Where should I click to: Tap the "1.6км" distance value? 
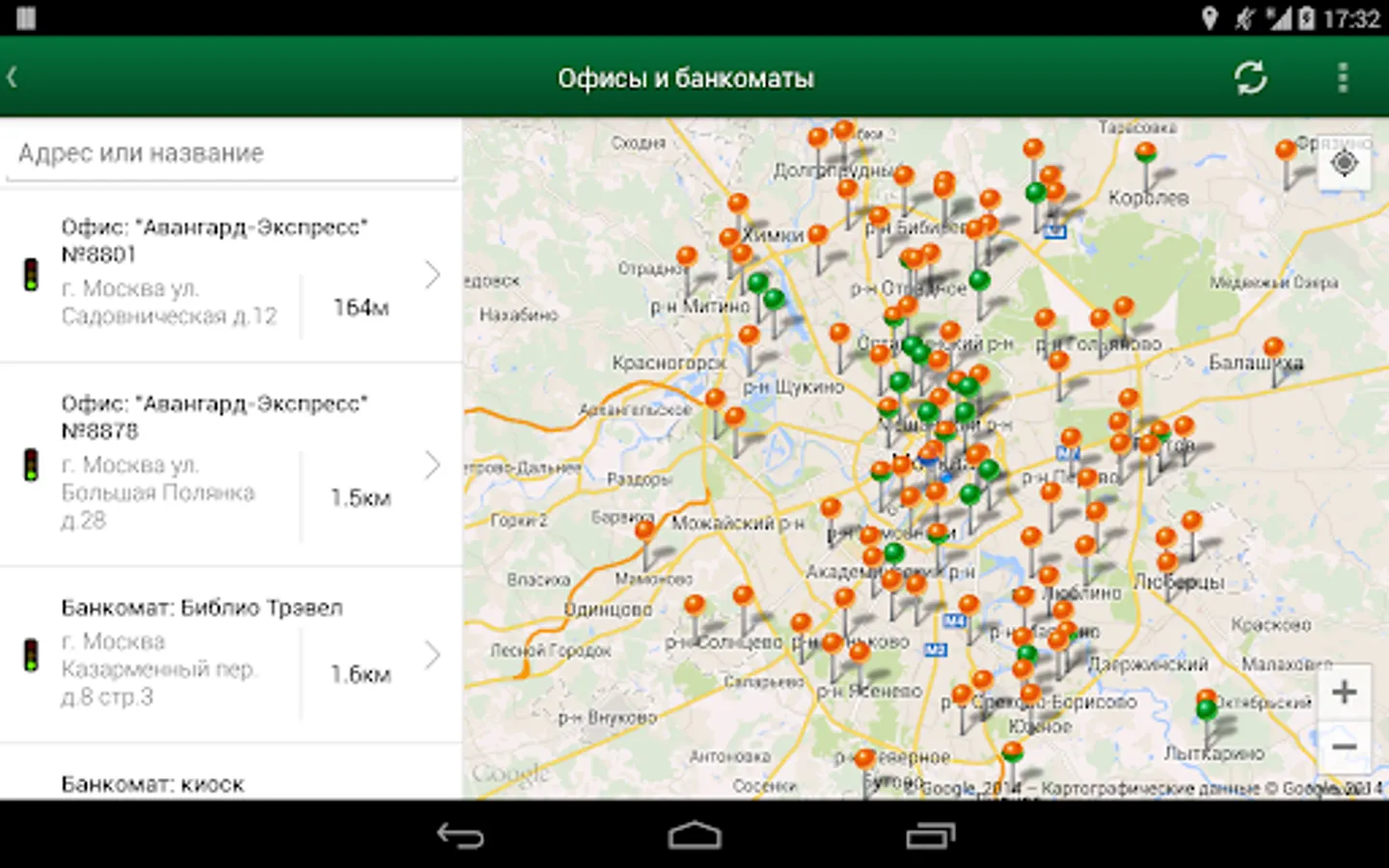coord(361,674)
